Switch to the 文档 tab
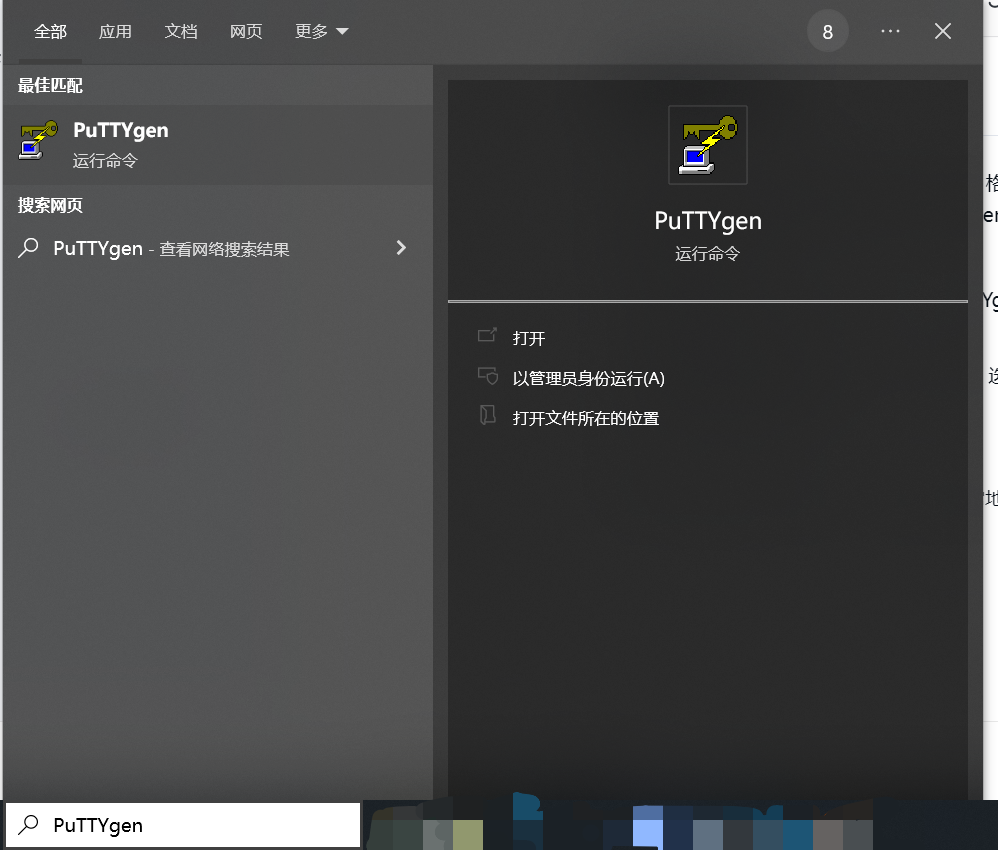This screenshot has width=998, height=850. point(181,31)
